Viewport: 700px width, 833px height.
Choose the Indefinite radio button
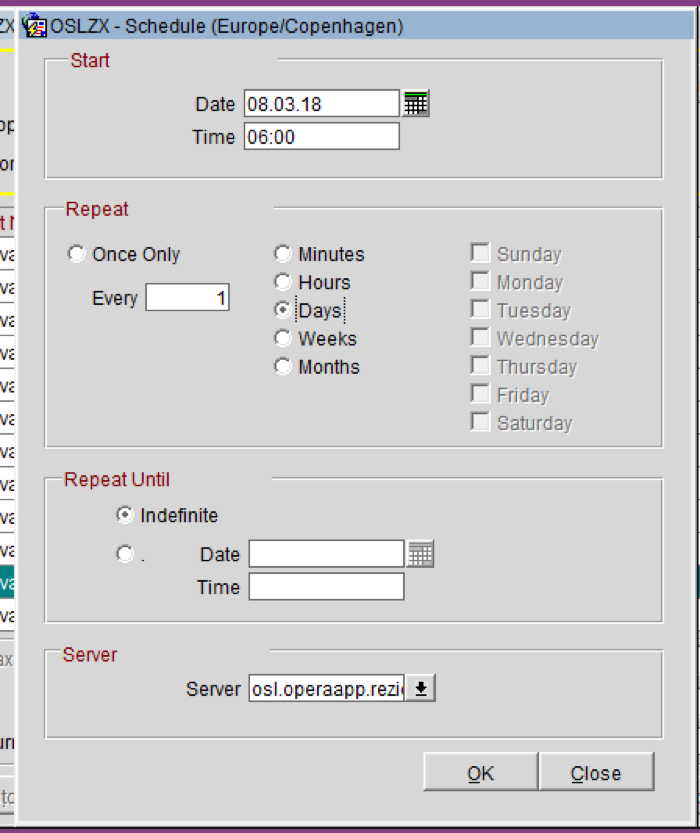(x=125, y=515)
